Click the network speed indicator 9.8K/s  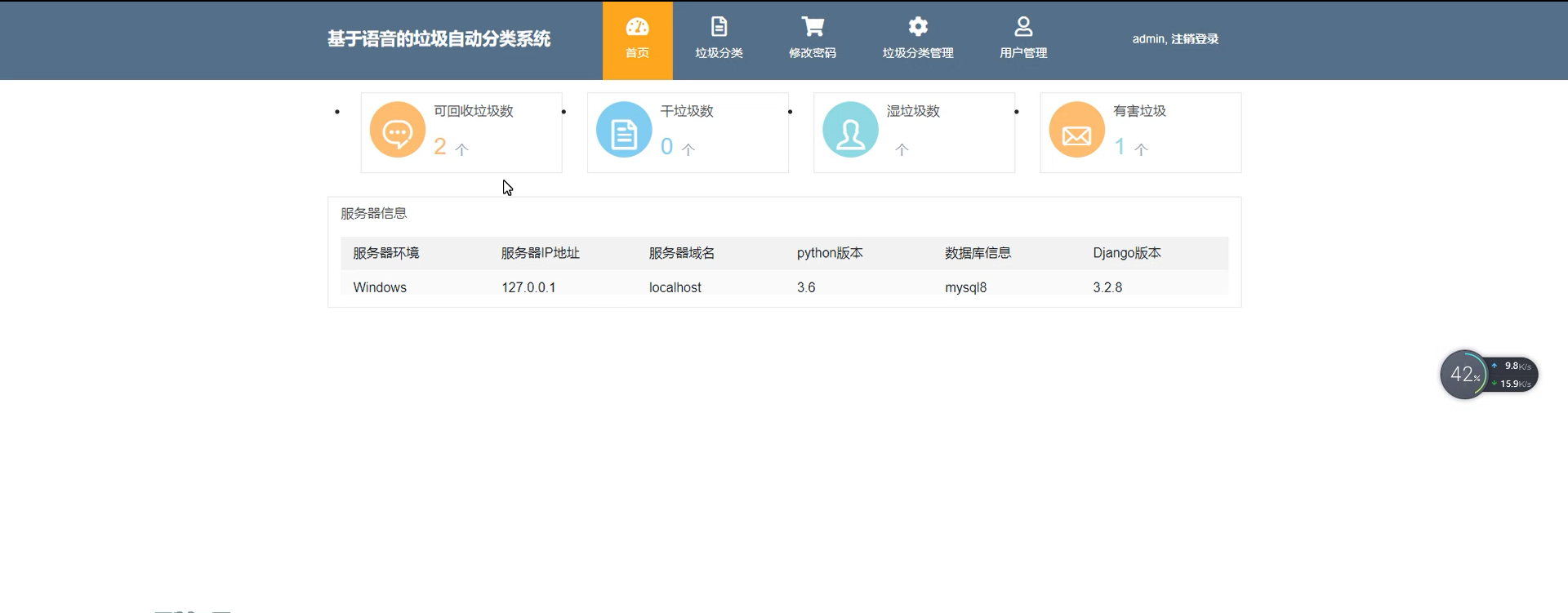(1512, 366)
